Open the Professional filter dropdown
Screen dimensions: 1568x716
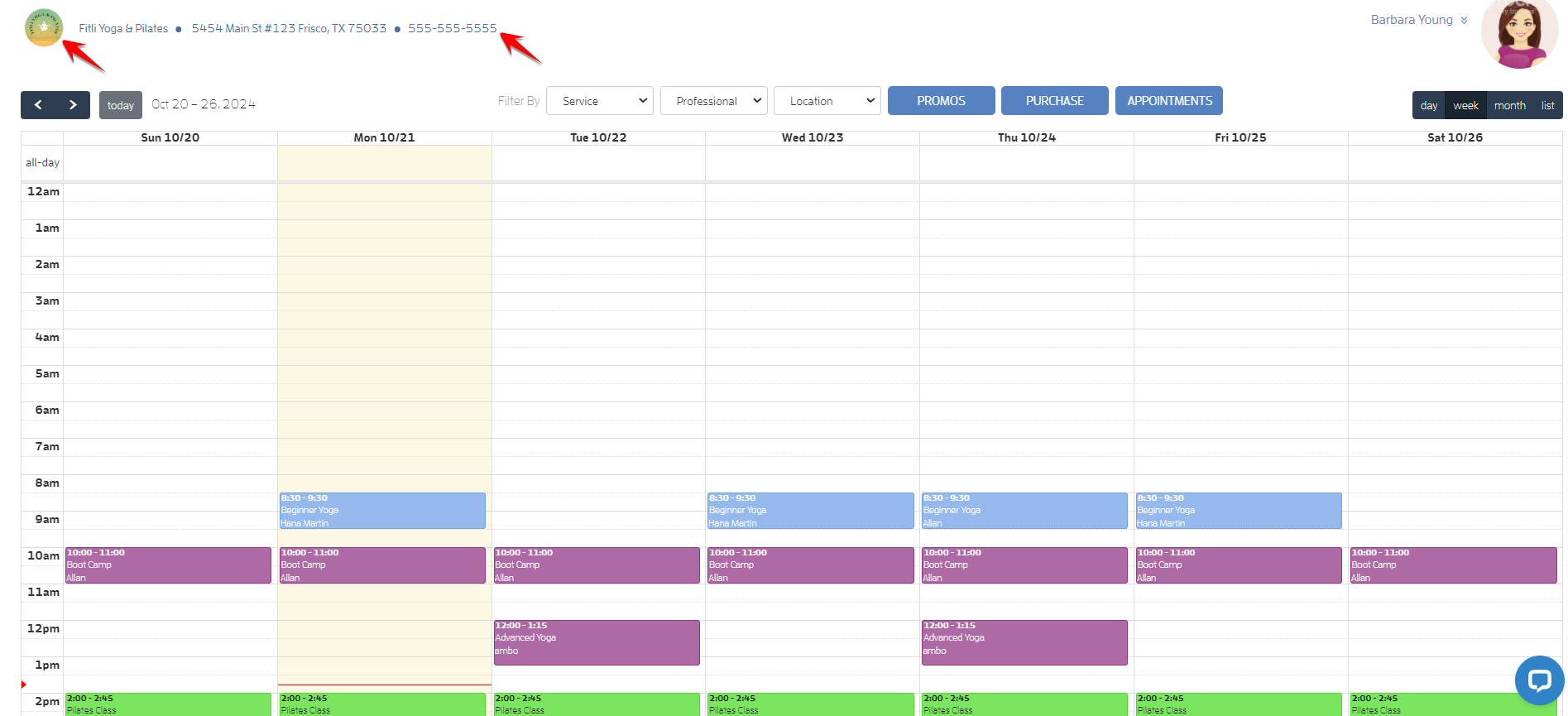714,101
